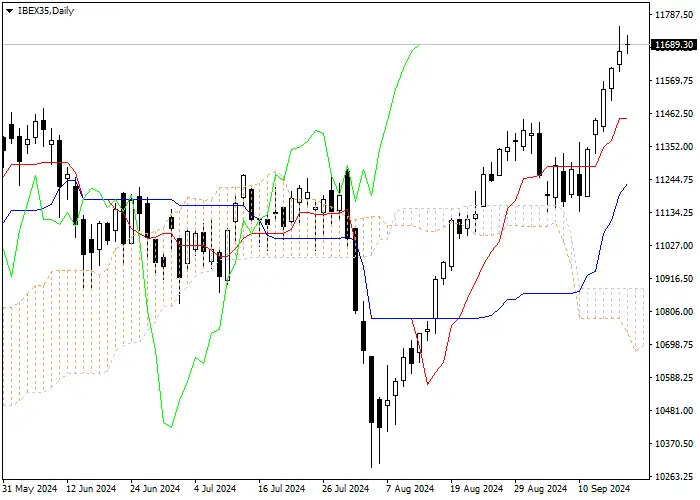Click the 11134.25 price axis label

click(674, 213)
